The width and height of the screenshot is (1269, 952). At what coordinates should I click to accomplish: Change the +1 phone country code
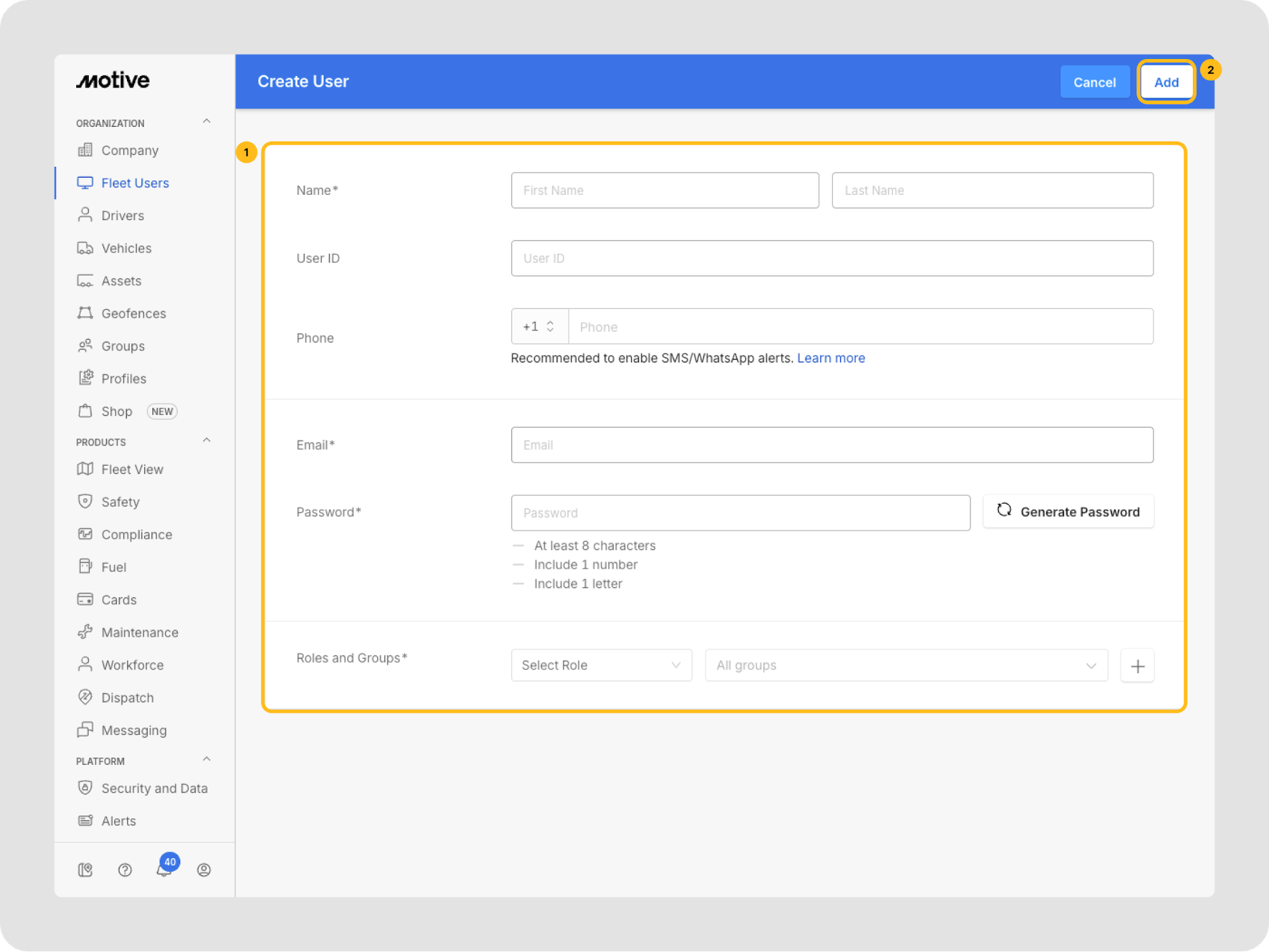(x=539, y=326)
